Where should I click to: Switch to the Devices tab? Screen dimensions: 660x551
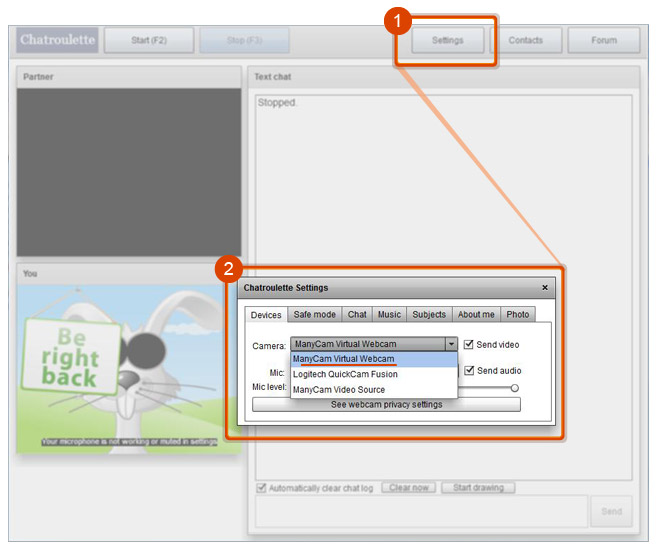pyautogui.click(x=266, y=315)
